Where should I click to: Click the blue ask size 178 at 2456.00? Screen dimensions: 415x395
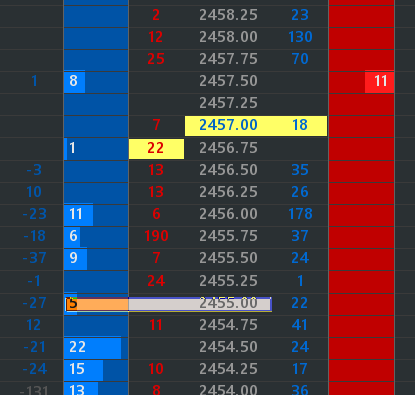300,214
